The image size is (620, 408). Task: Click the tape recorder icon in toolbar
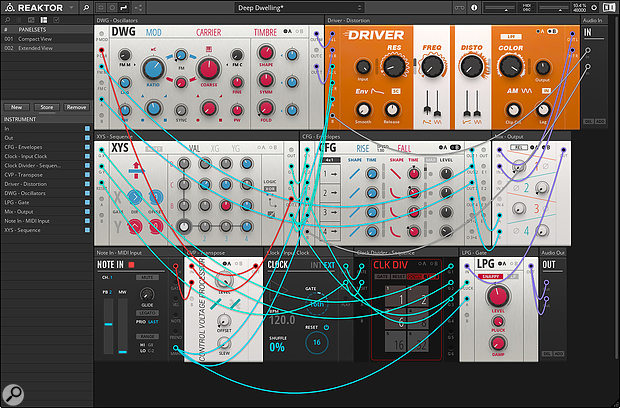point(459,8)
